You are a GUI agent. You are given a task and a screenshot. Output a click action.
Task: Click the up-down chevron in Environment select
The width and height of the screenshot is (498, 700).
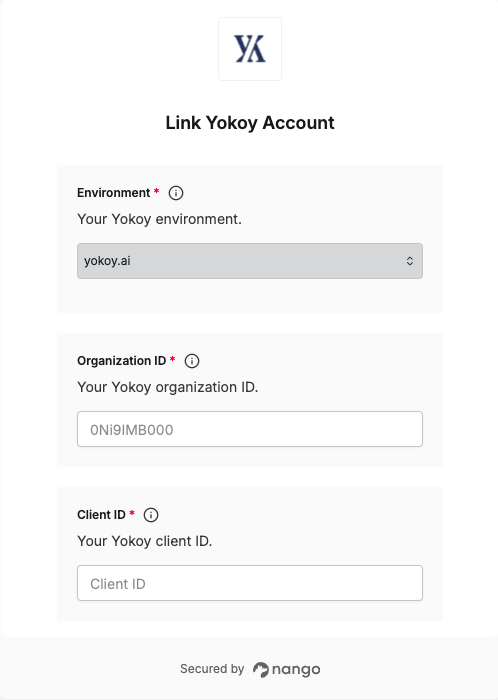click(410, 261)
